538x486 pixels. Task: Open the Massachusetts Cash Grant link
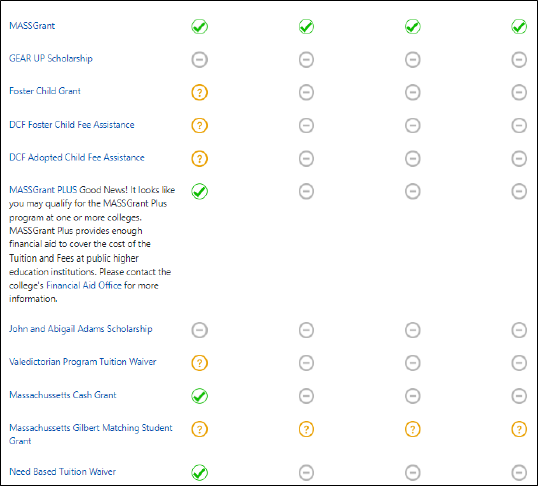[63, 395]
